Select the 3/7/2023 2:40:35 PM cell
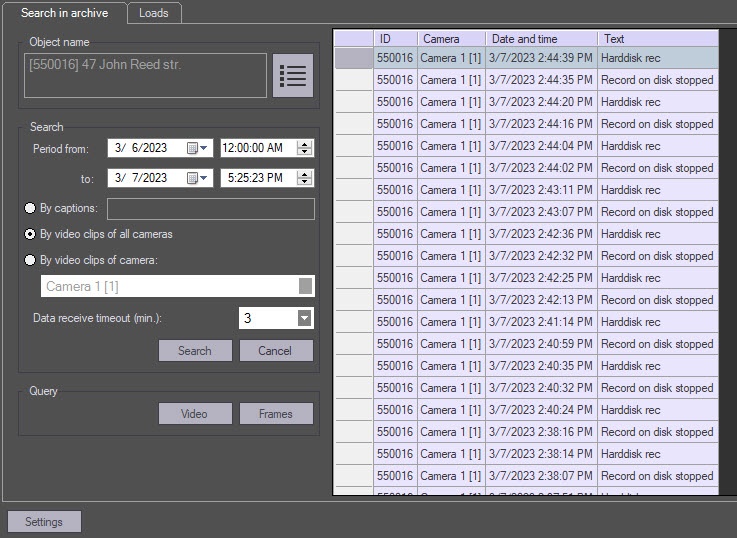This screenshot has height=538, width=737. (x=541, y=366)
